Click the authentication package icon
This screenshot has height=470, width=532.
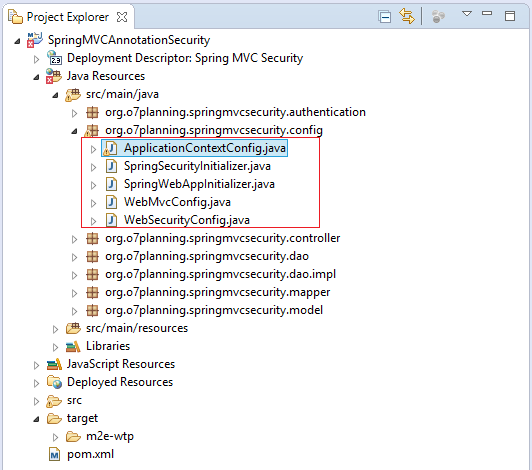[x=92, y=112]
